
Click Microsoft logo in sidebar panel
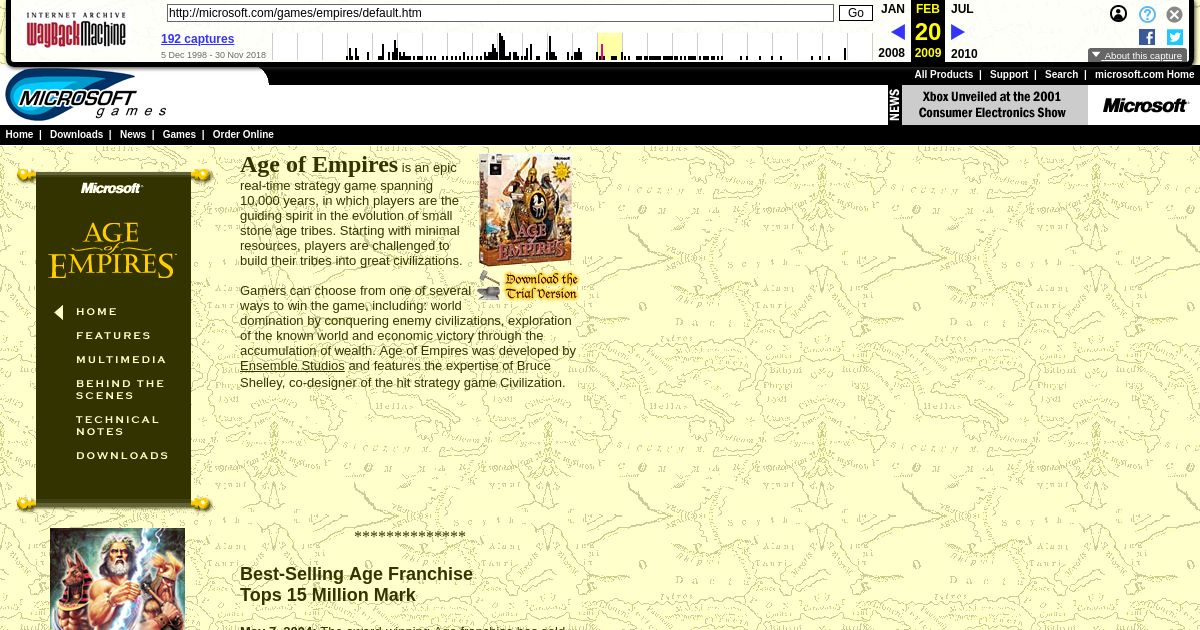point(112,188)
